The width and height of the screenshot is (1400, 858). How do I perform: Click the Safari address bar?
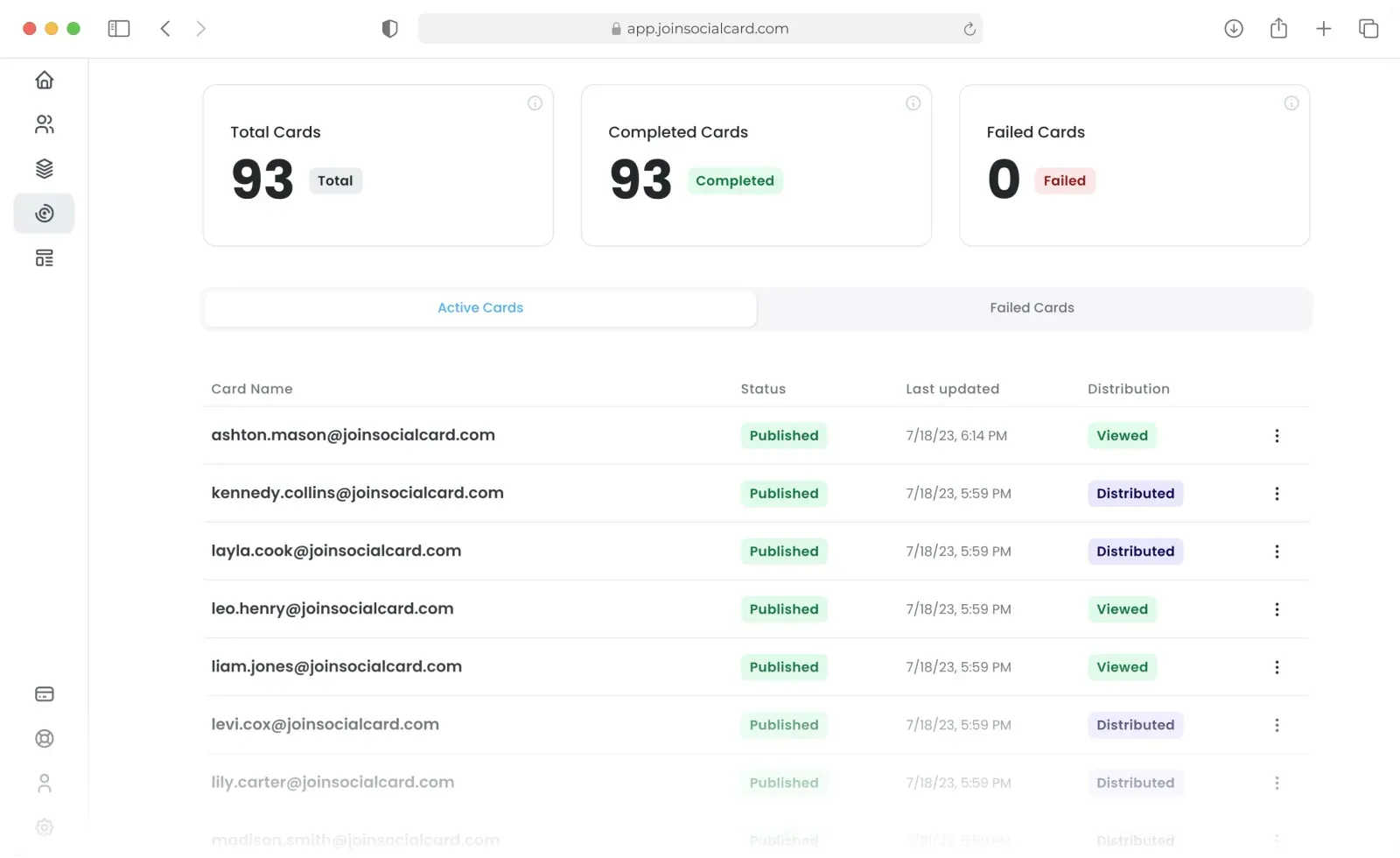click(700, 29)
